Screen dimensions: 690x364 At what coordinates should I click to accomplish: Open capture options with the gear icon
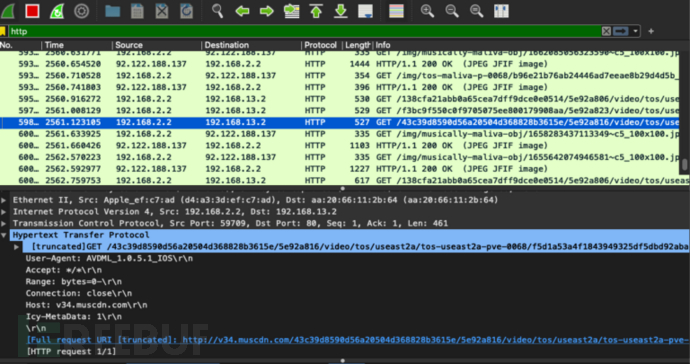click(81, 11)
